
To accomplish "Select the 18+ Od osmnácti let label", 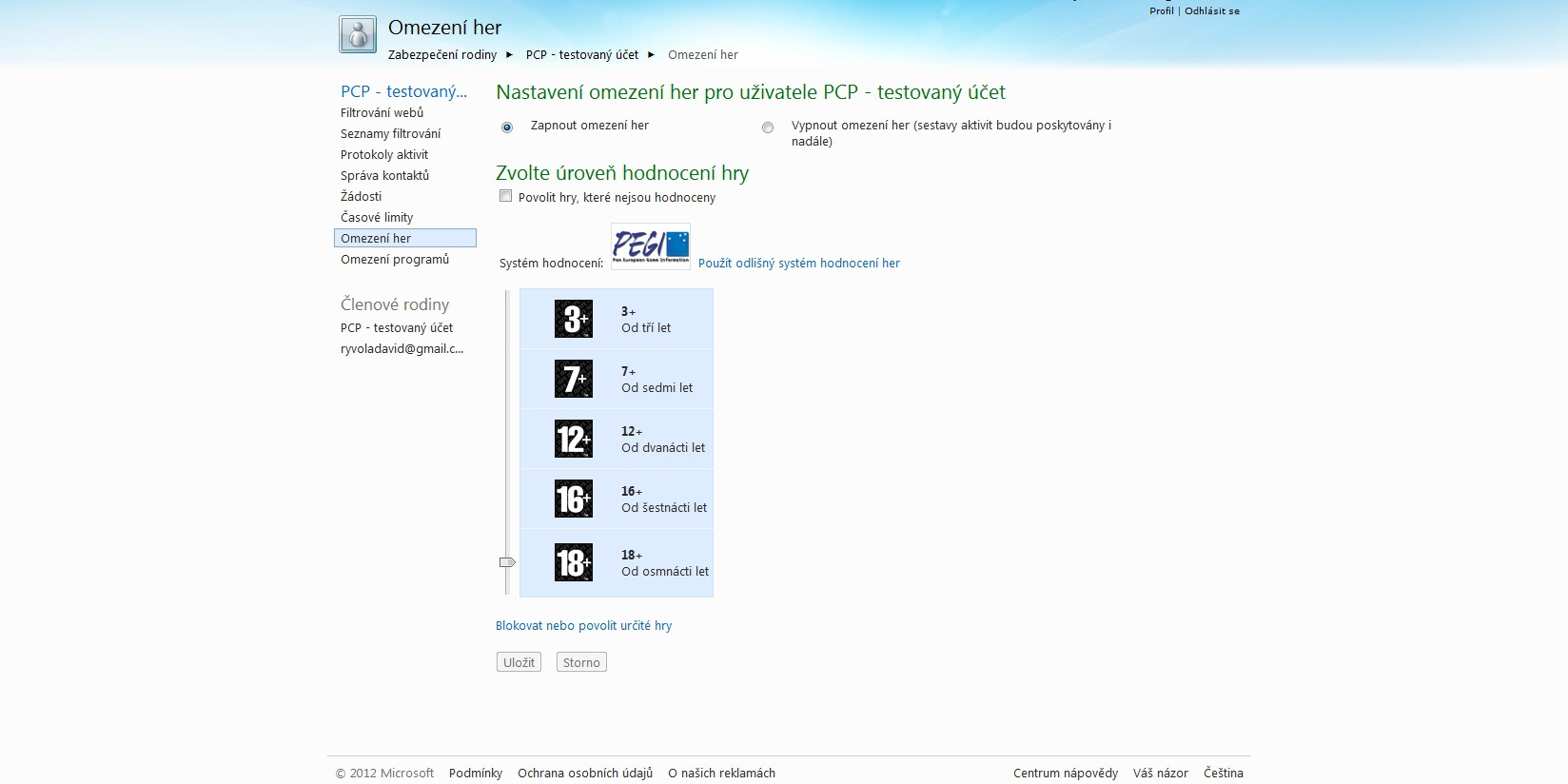I will point(665,563).
